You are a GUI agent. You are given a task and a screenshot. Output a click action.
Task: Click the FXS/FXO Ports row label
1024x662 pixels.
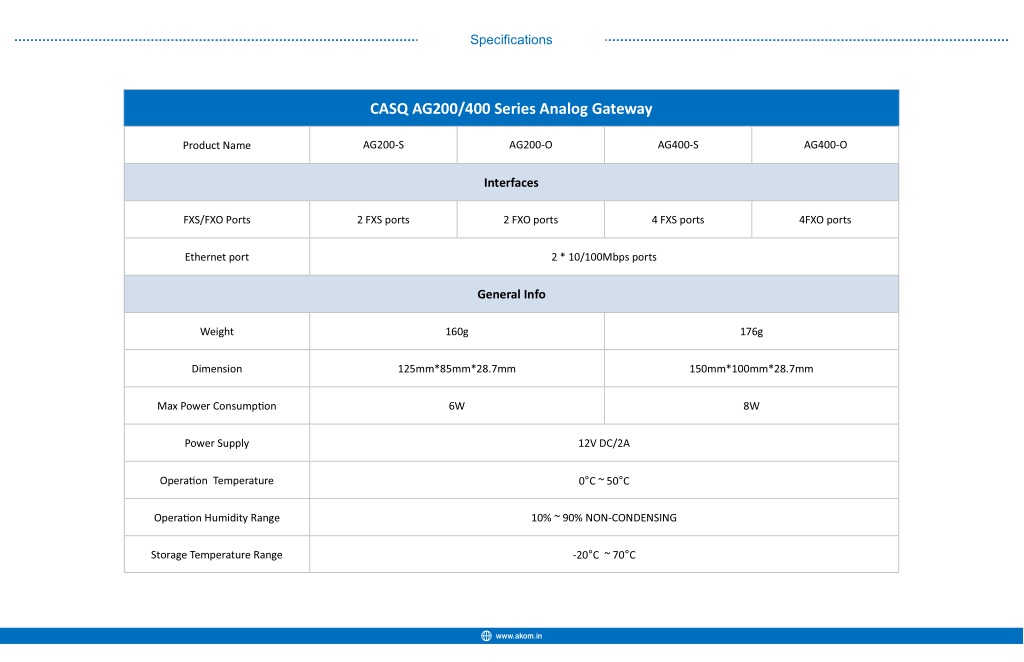(217, 219)
